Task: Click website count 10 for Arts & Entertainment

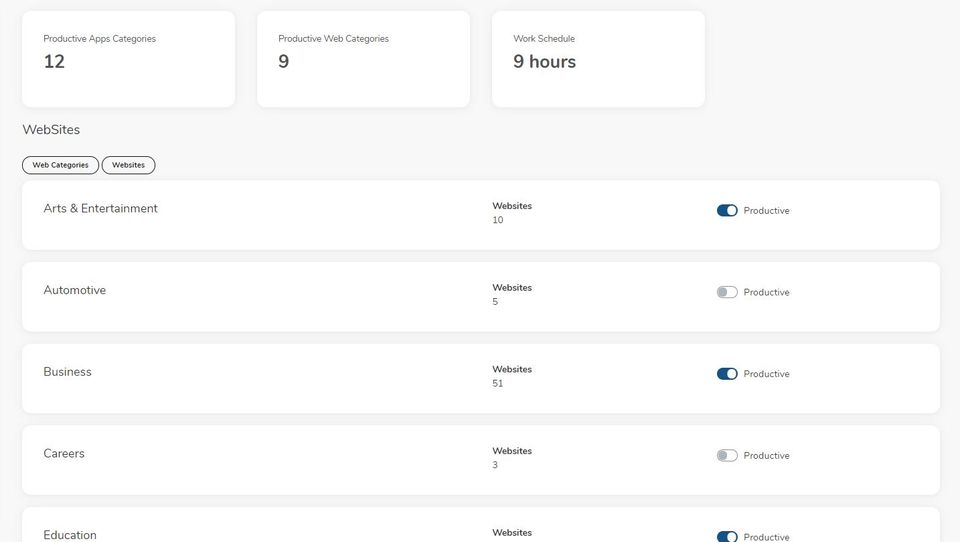Action: [498, 220]
